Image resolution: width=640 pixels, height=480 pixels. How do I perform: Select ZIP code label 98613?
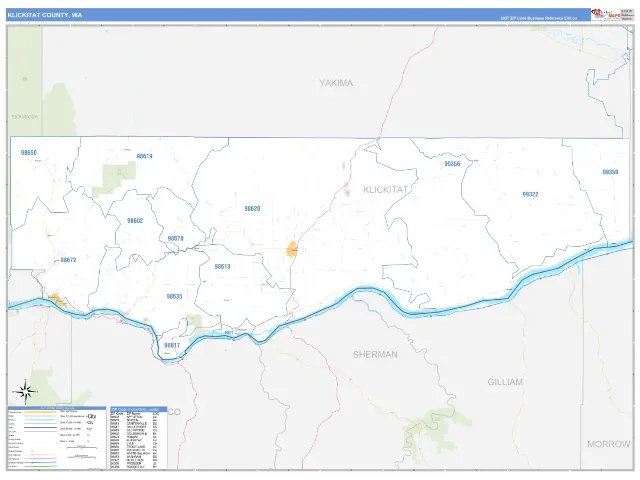tap(222, 267)
